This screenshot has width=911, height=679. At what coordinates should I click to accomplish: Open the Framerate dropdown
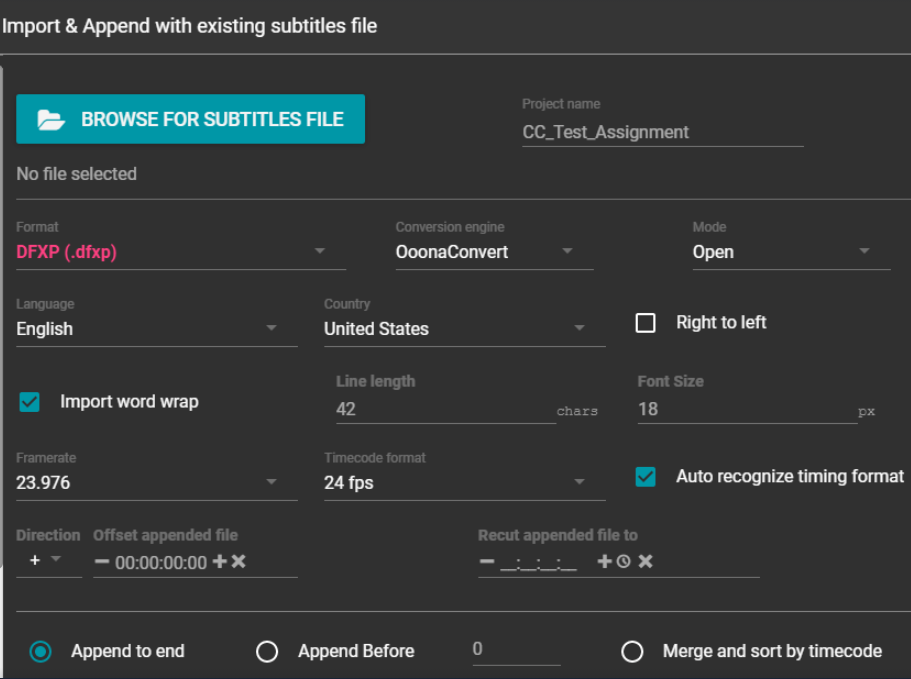tap(156, 483)
